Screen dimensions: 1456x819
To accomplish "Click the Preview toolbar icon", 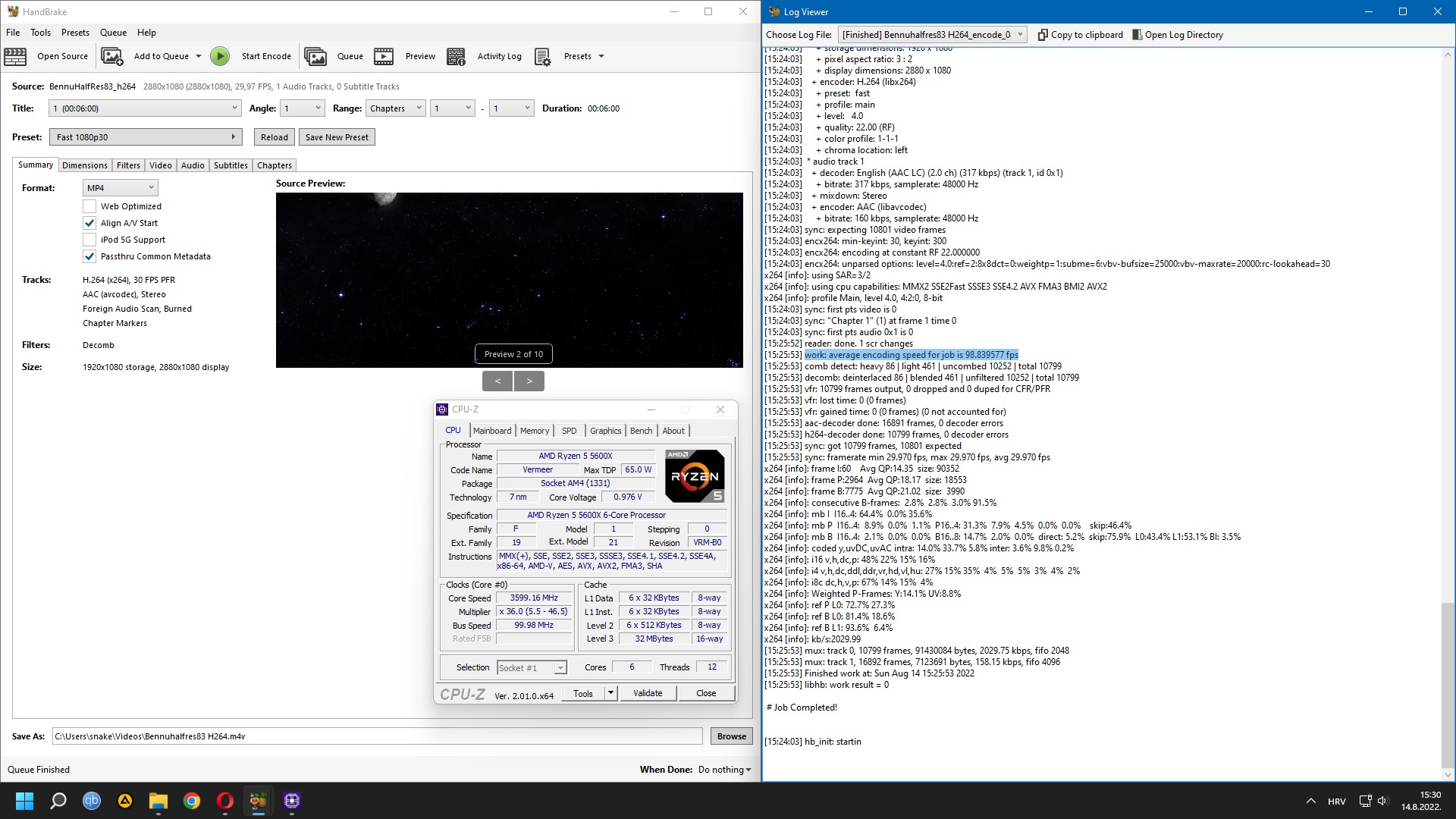I will [384, 56].
